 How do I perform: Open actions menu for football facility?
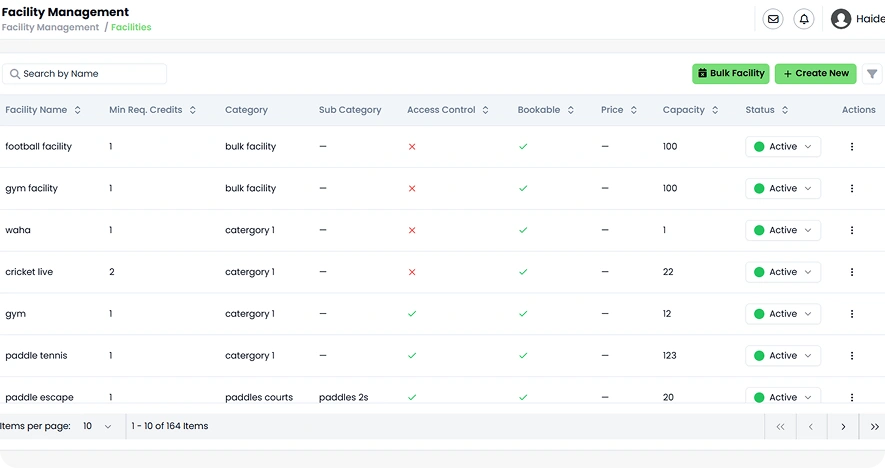pos(852,147)
